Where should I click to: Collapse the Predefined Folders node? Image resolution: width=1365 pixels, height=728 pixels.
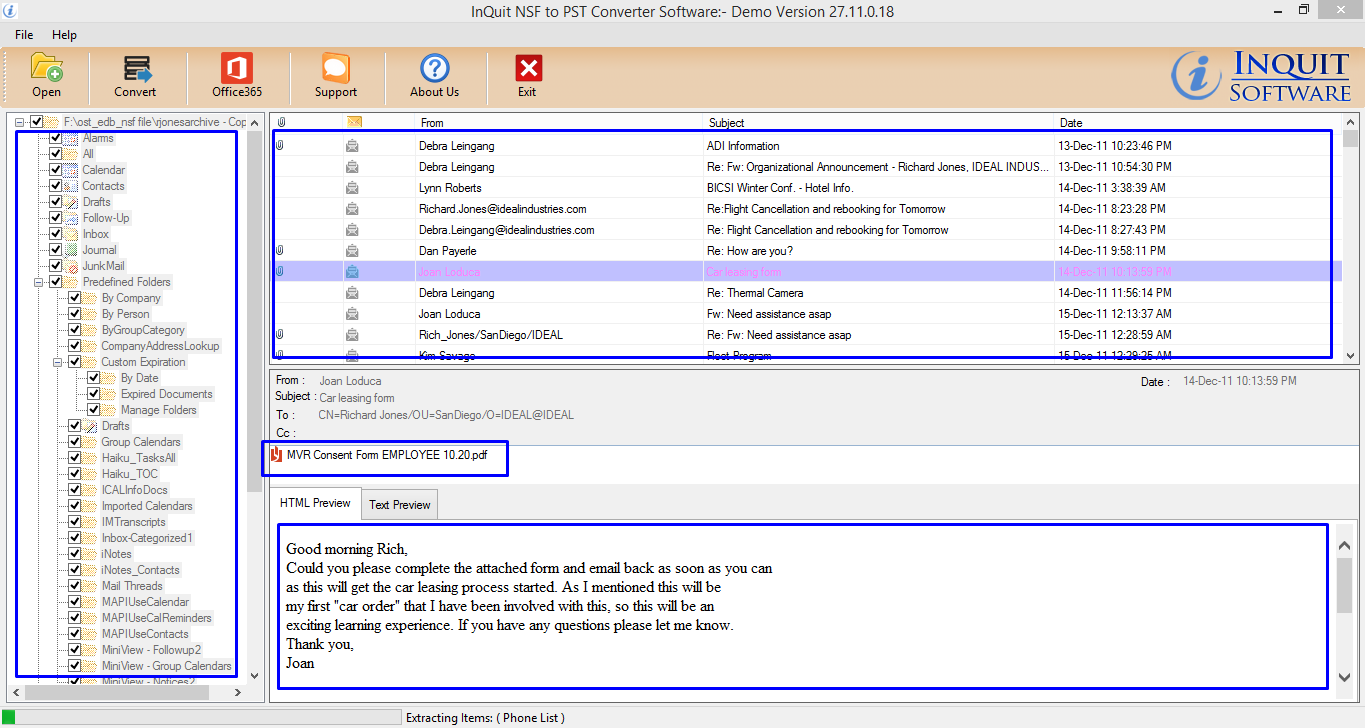(x=39, y=282)
